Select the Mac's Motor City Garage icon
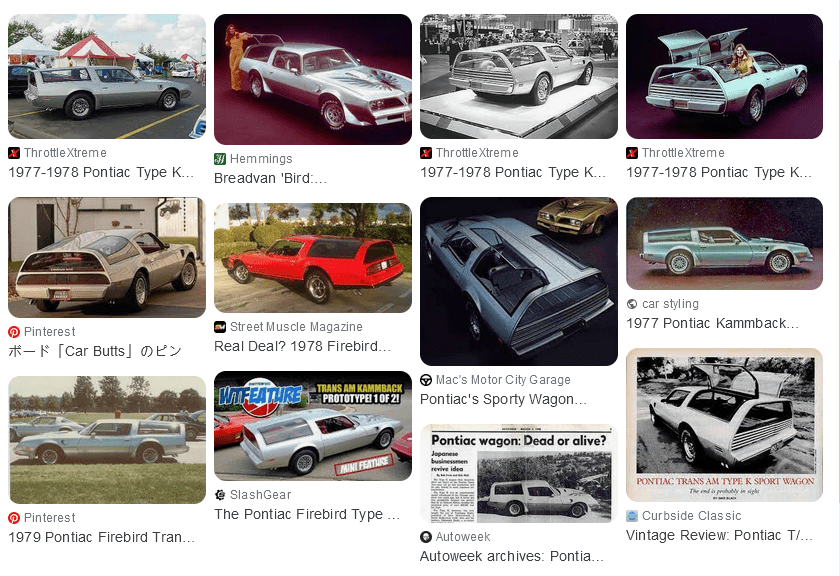840x576 pixels. [x=427, y=380]
